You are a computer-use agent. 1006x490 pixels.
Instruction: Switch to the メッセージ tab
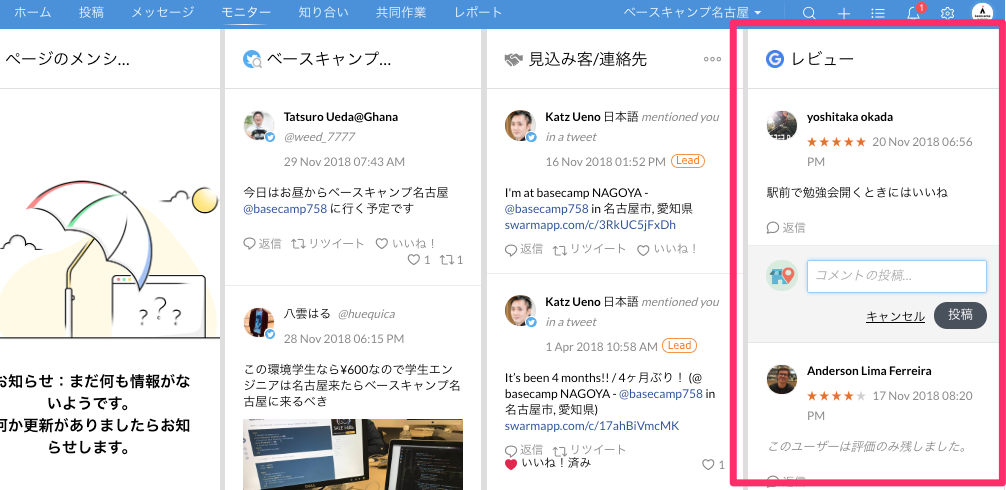(x=162, y=12)
